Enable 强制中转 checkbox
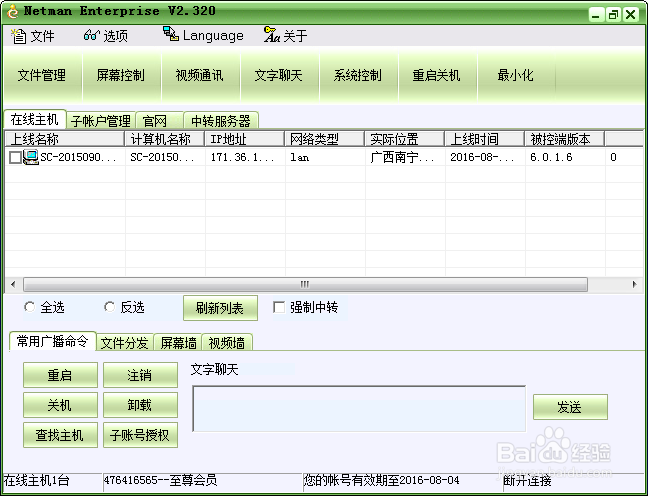The width and height of the screenshot is (648, 496). pyautogui.click(x=279, y=307)
